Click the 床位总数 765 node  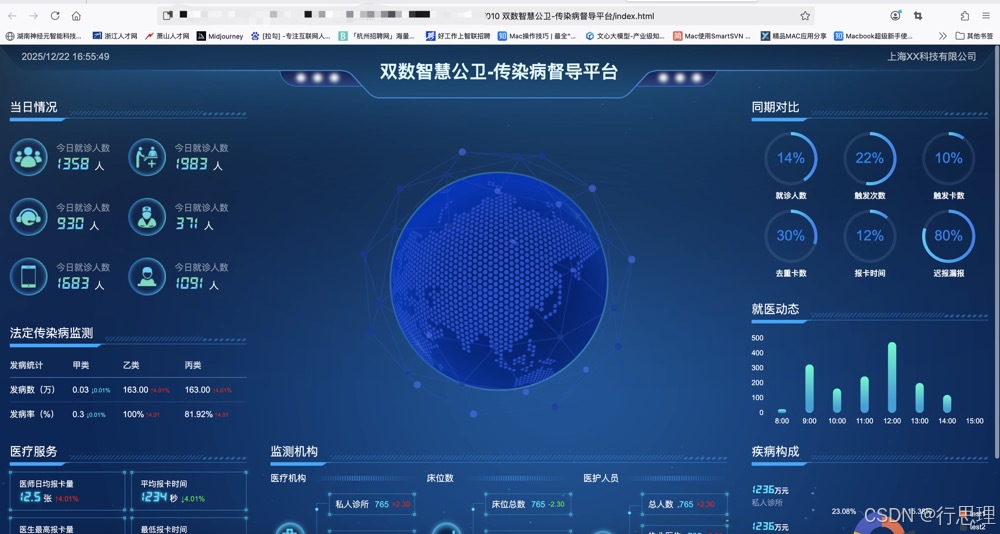(527, 504)
